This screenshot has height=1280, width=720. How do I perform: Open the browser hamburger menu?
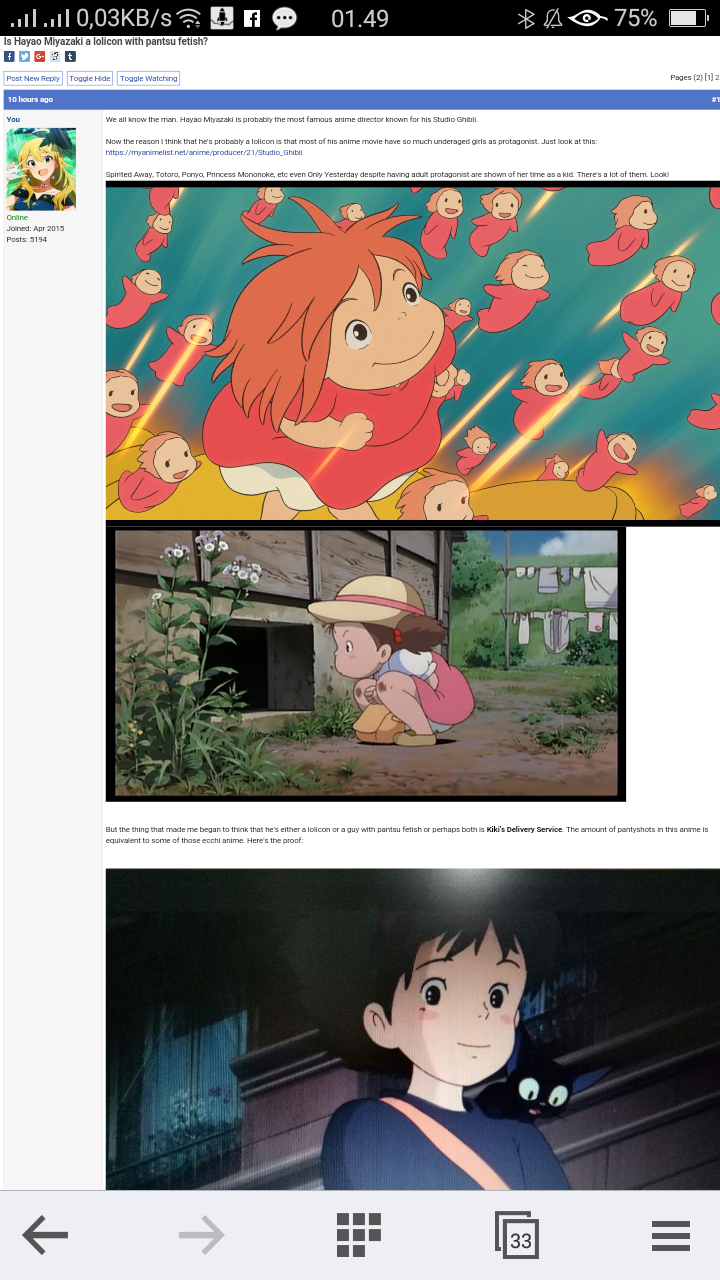pos(671,1236)
